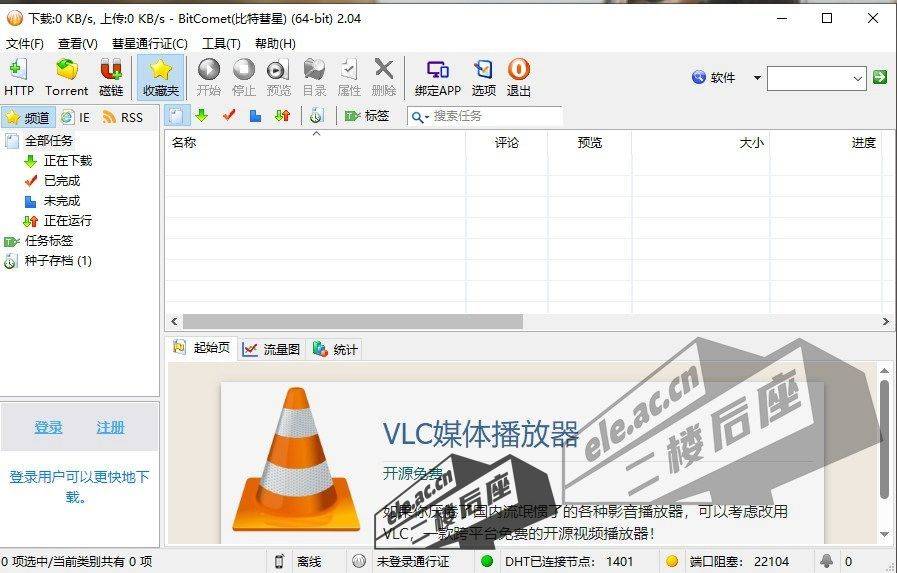
Task: Click the 退出 exit icon
Action: pos(518,77)
